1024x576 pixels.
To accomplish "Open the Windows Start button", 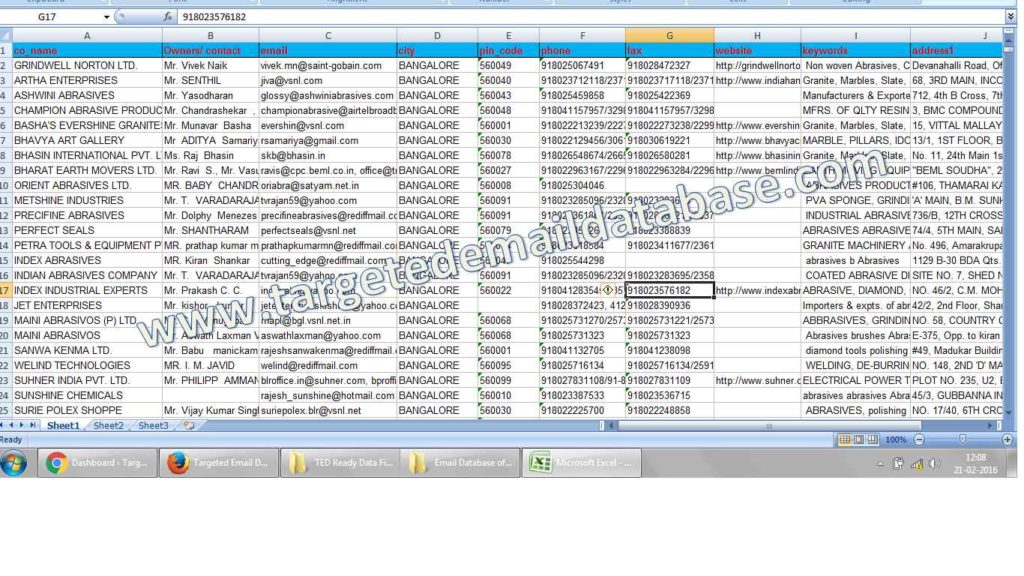I will (x=14, y=463).
